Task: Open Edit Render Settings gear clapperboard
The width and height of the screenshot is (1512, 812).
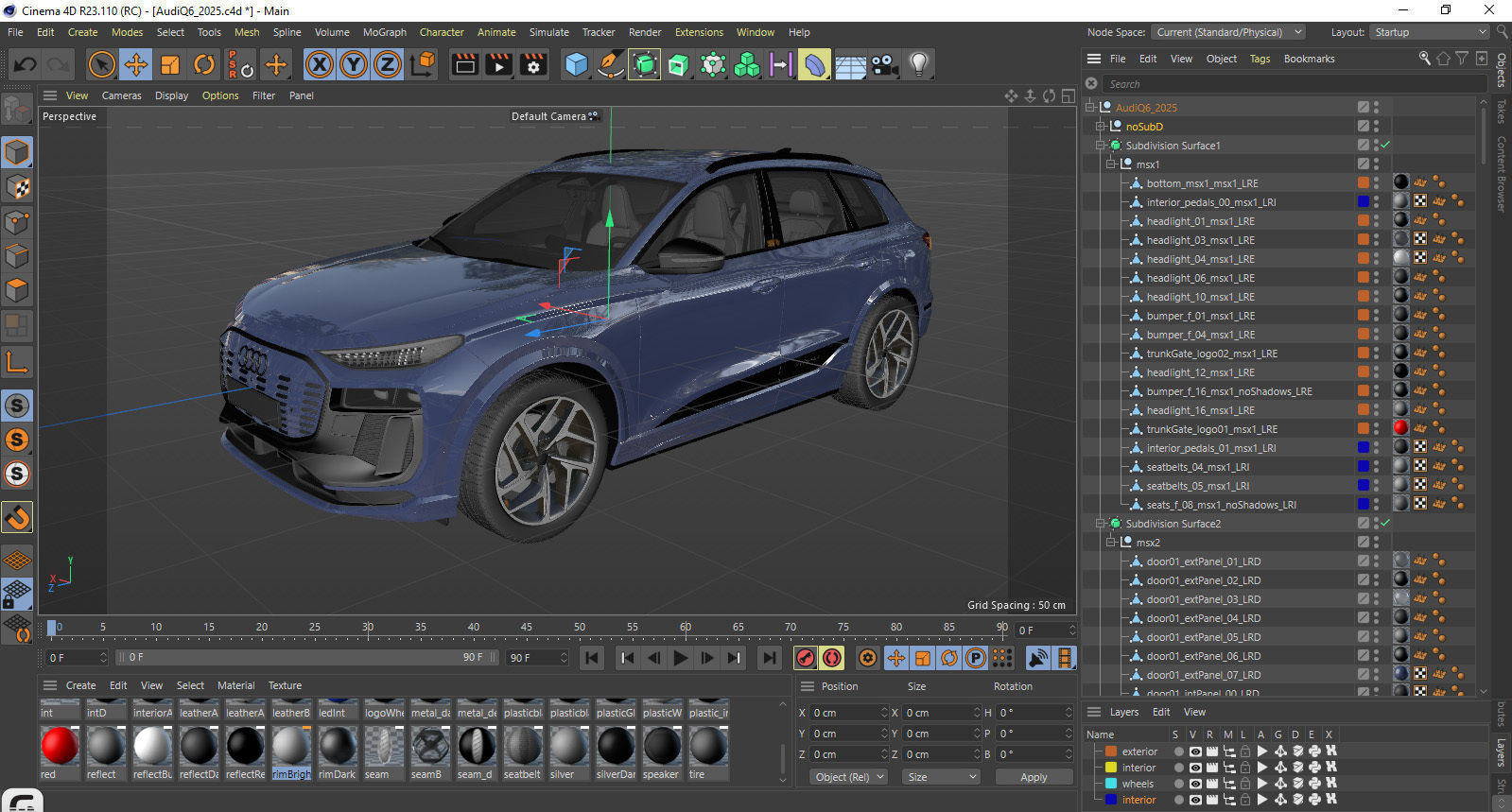Action: coord(534,64)
